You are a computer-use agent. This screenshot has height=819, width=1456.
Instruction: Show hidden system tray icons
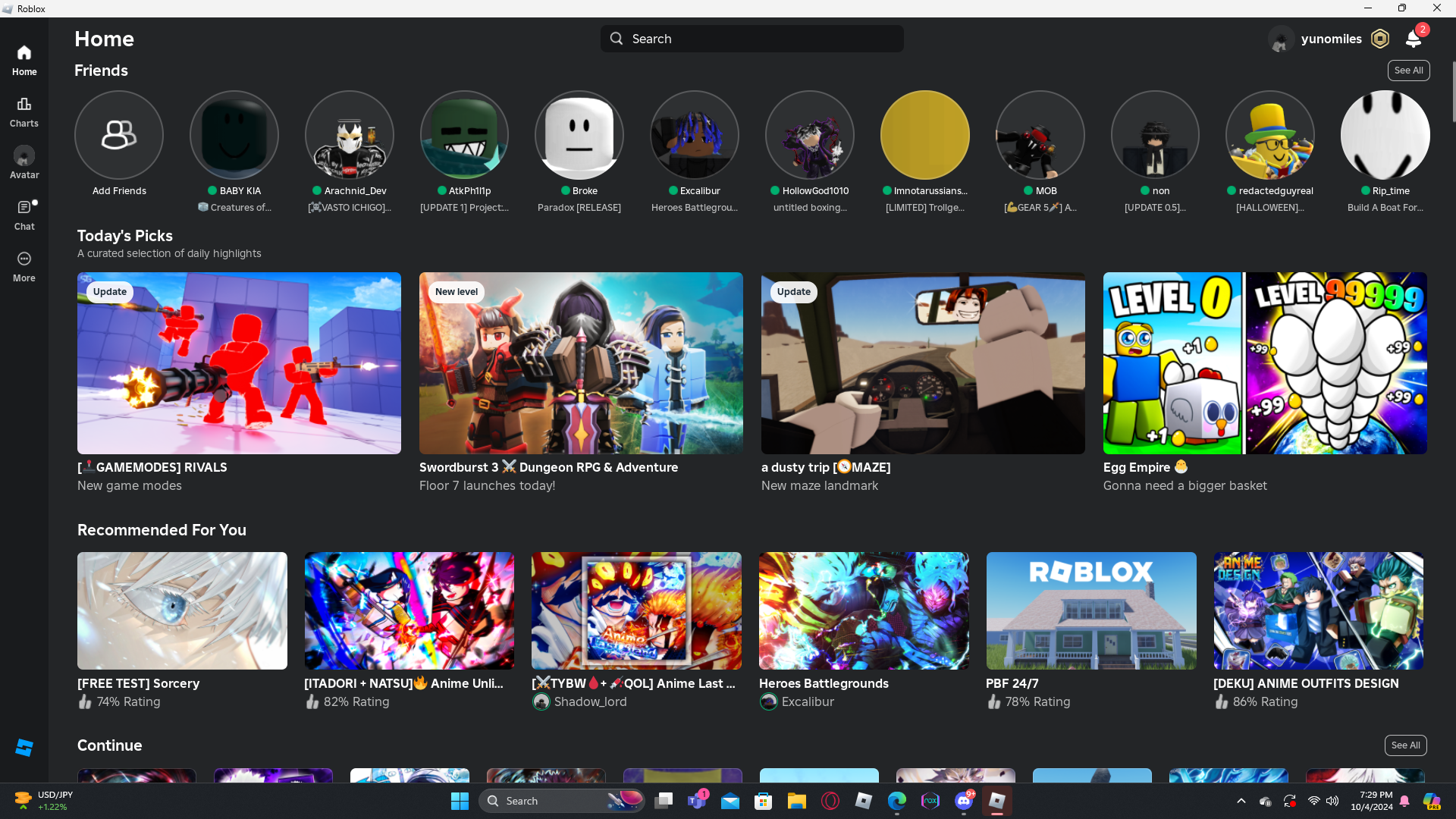[1241, 801]
